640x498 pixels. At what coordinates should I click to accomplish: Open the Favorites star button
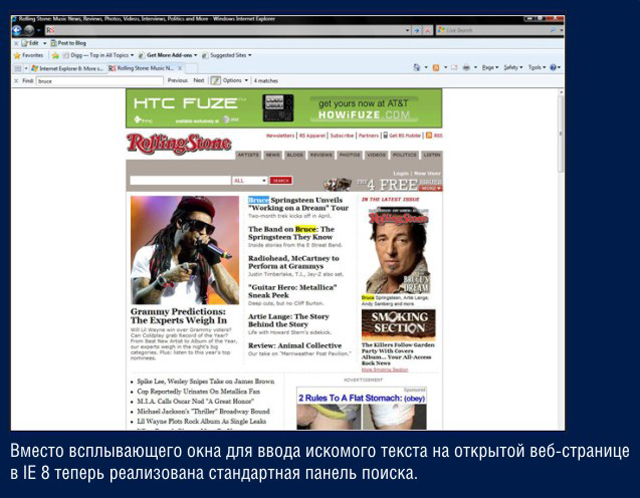pyautogui.click(x=28, y=55)
